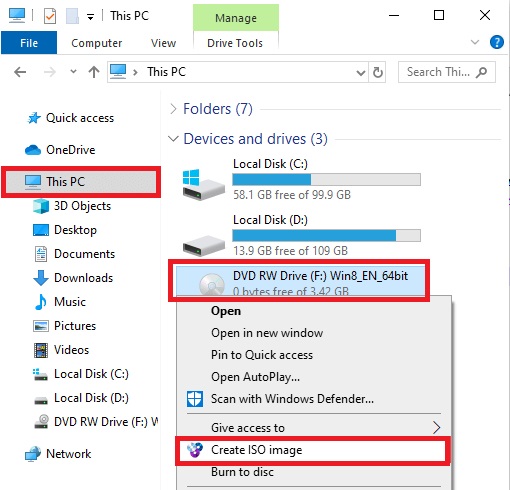The height and width of the screenshot is (490, 510).
Task: Choose Create ISO image
Action: tap(313, 450)
